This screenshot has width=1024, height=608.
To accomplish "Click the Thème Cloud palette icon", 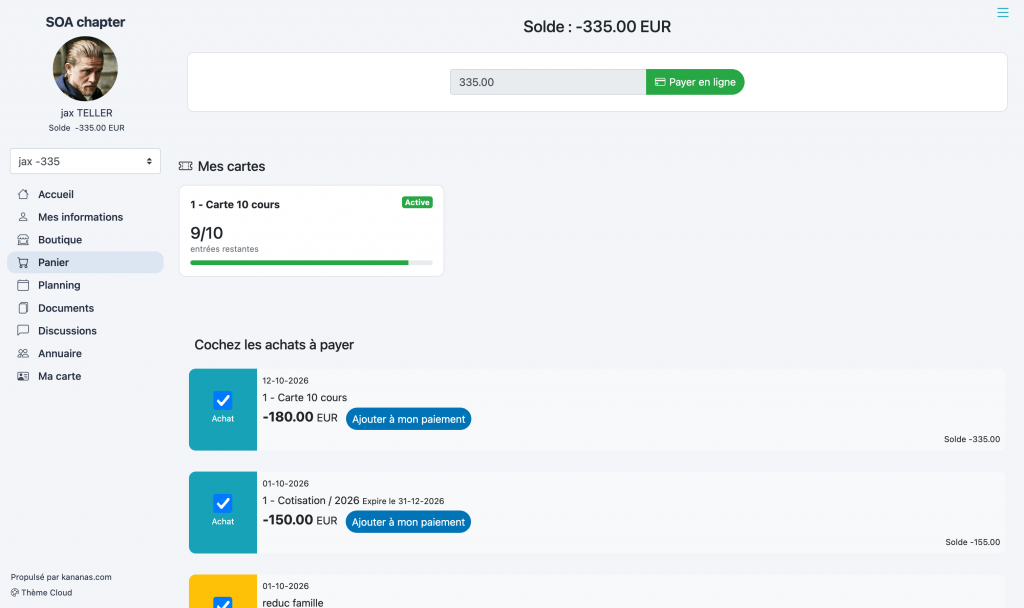I will click(14, 592).
